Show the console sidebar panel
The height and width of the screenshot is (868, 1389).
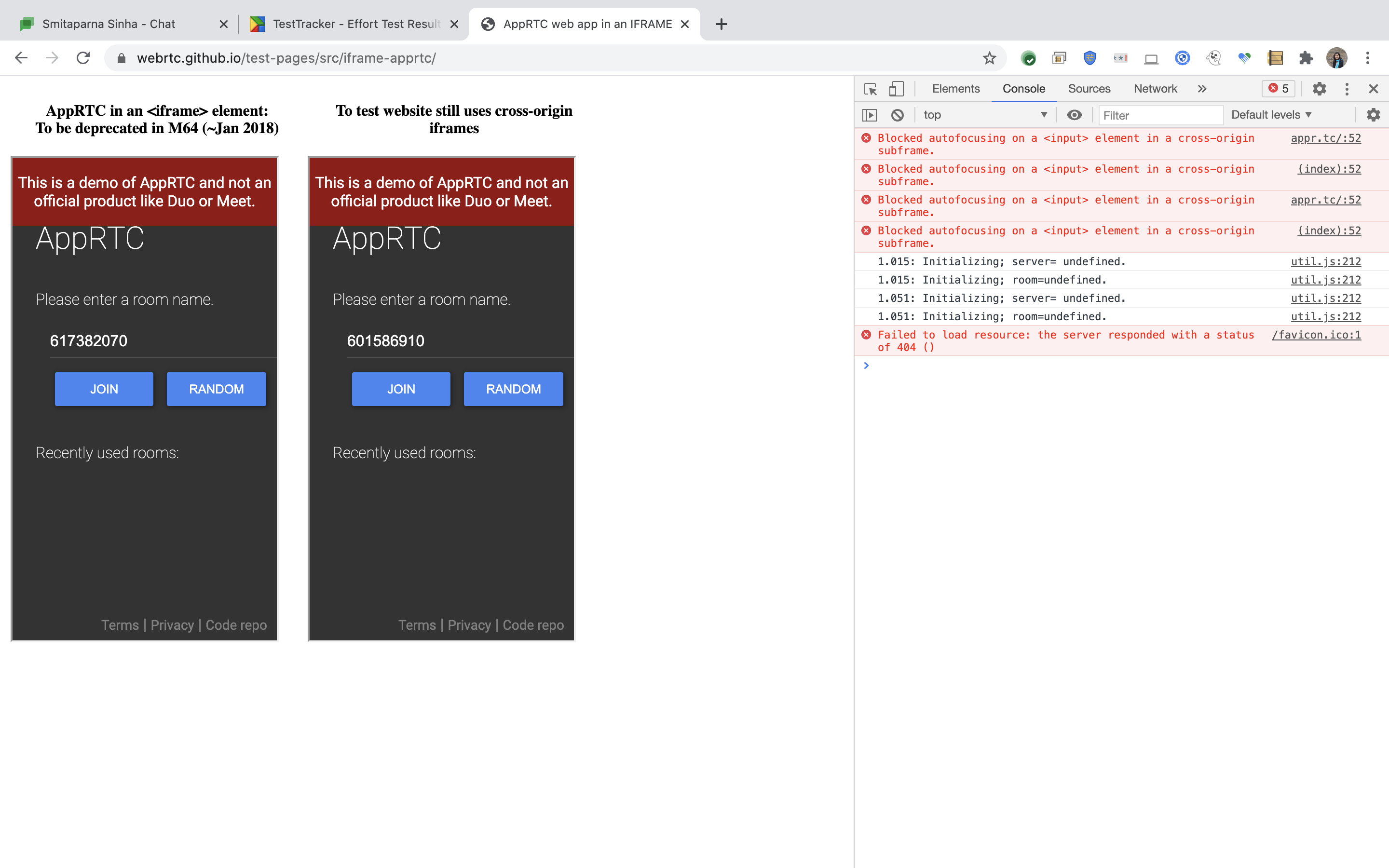[870, 114]
